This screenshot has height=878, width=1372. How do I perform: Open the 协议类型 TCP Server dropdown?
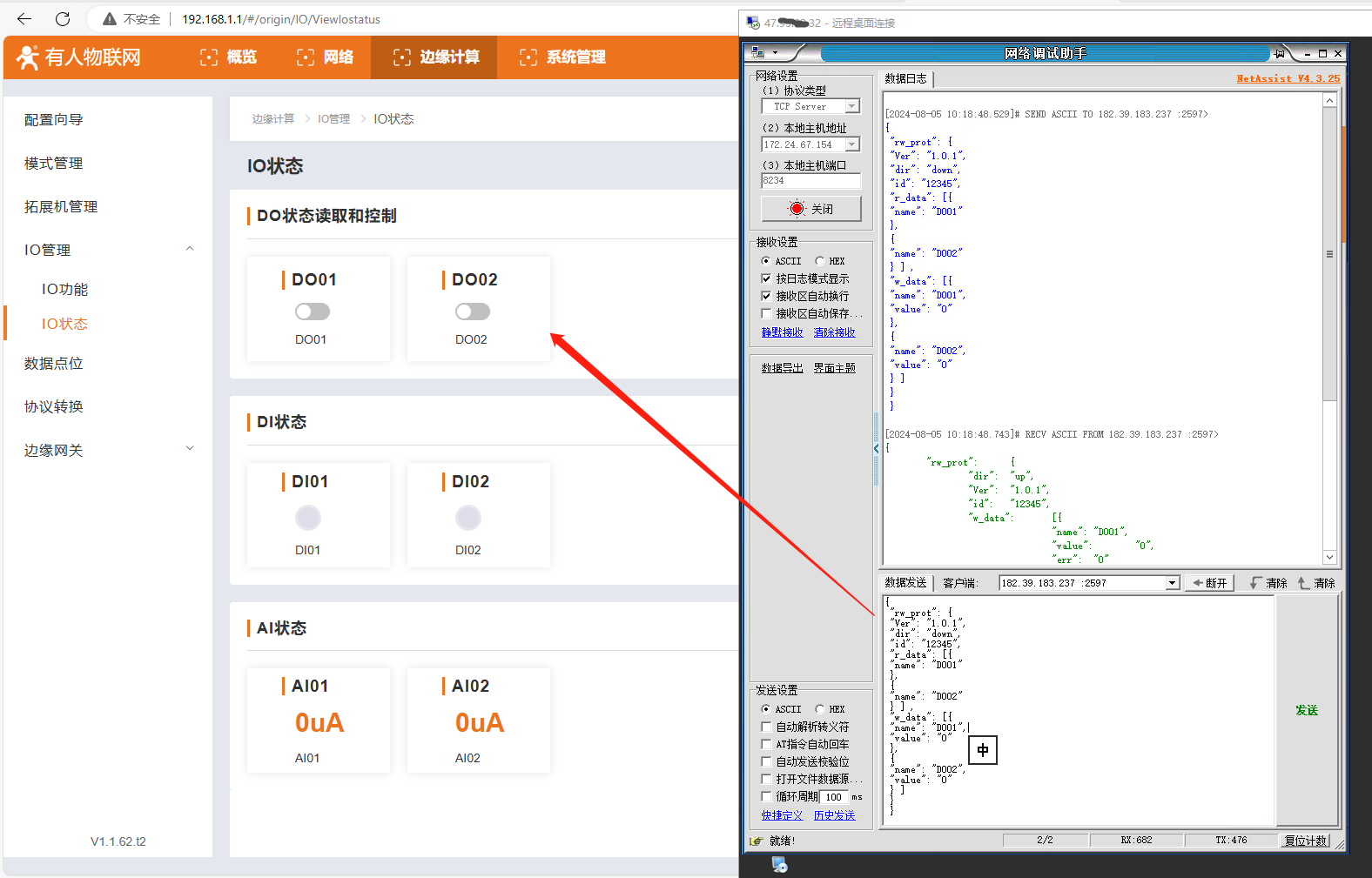852,106
